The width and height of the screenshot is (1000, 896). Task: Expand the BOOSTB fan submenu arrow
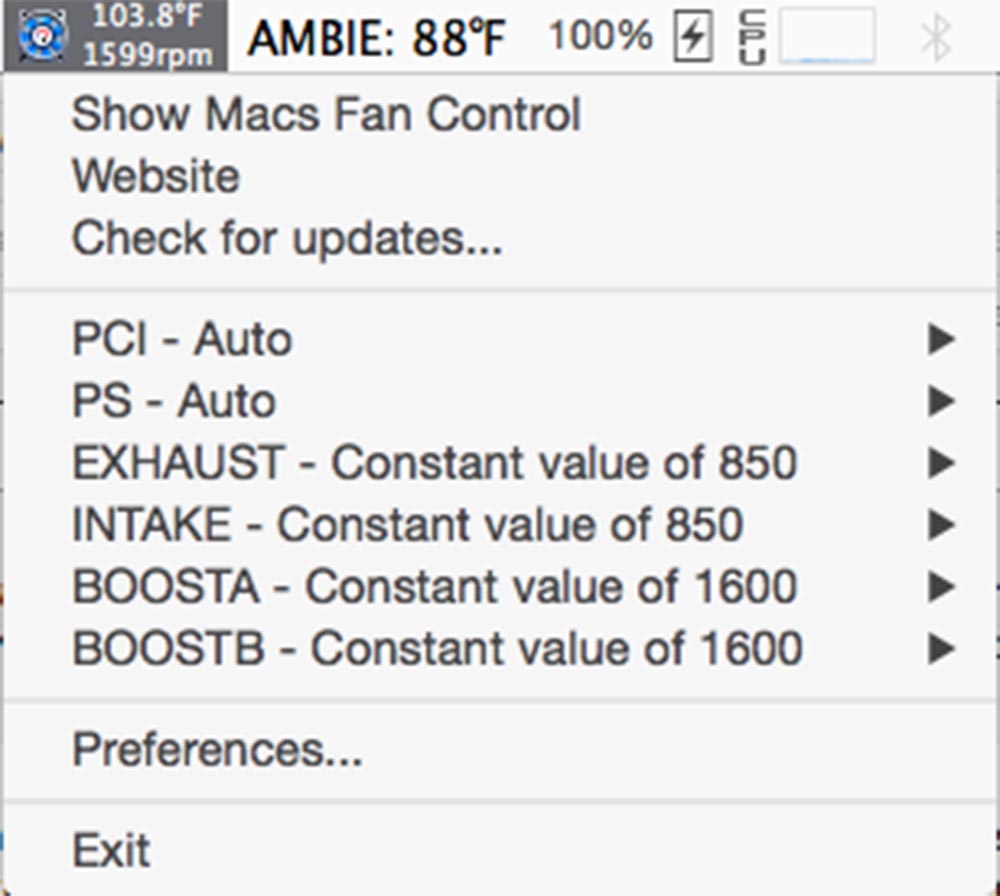[941, 648]
